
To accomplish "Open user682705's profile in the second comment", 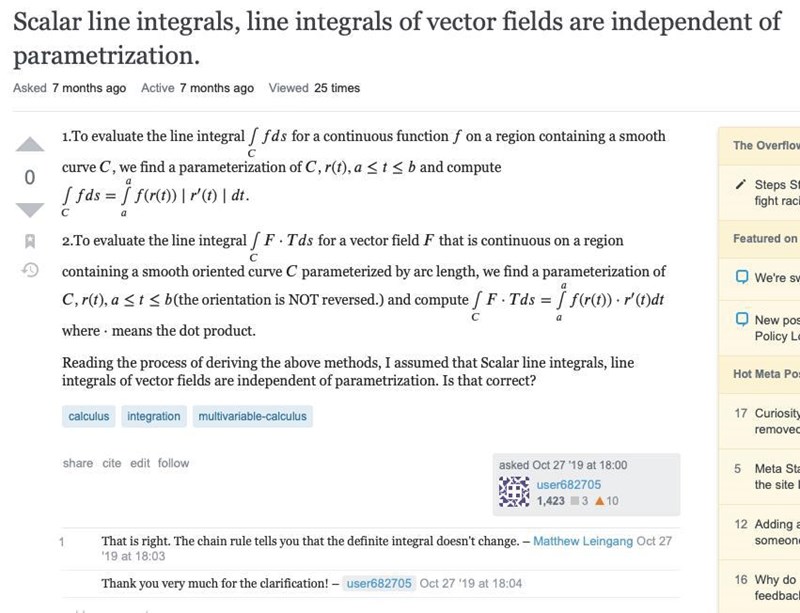I will pyautogui.click(x=379, y=584).
